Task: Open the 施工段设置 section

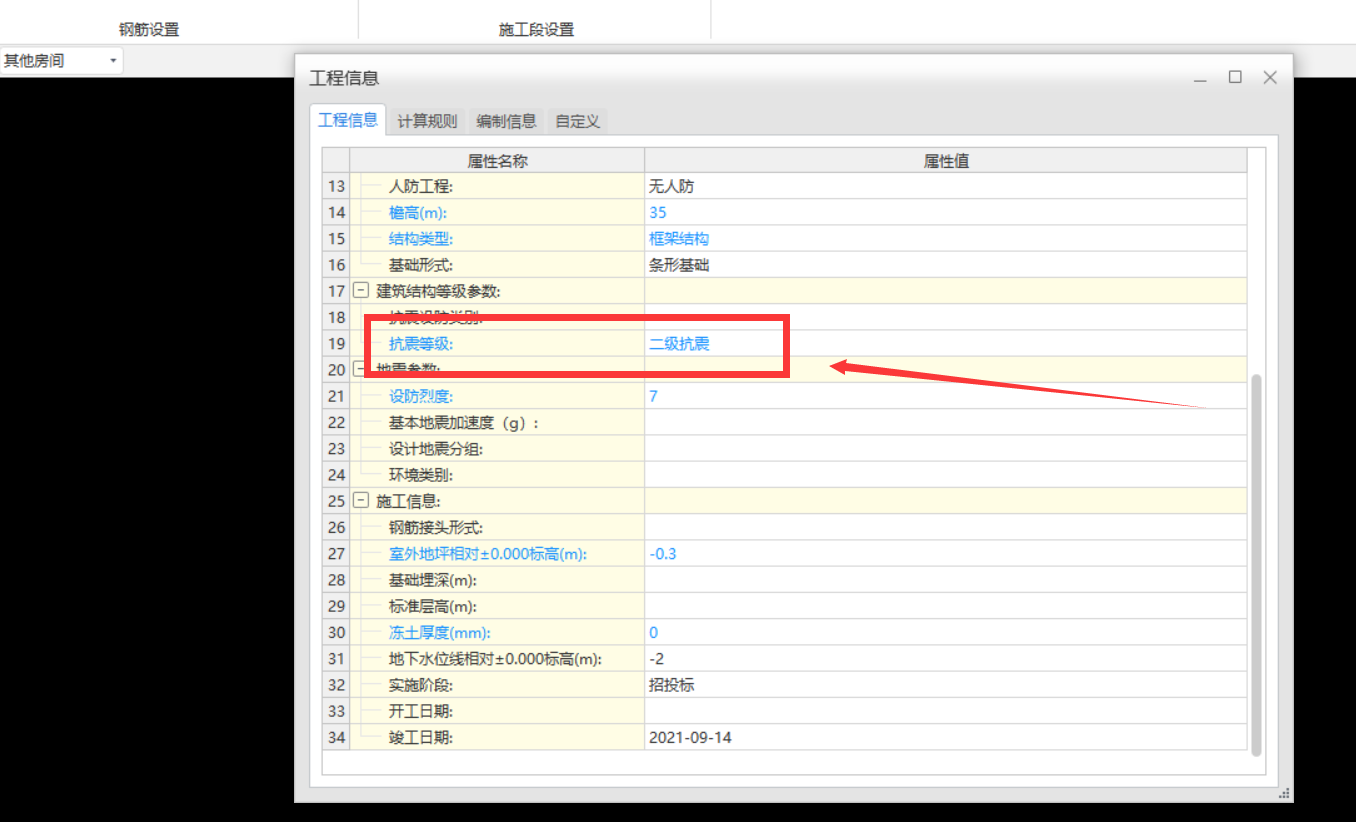Action: pos(536,29)
